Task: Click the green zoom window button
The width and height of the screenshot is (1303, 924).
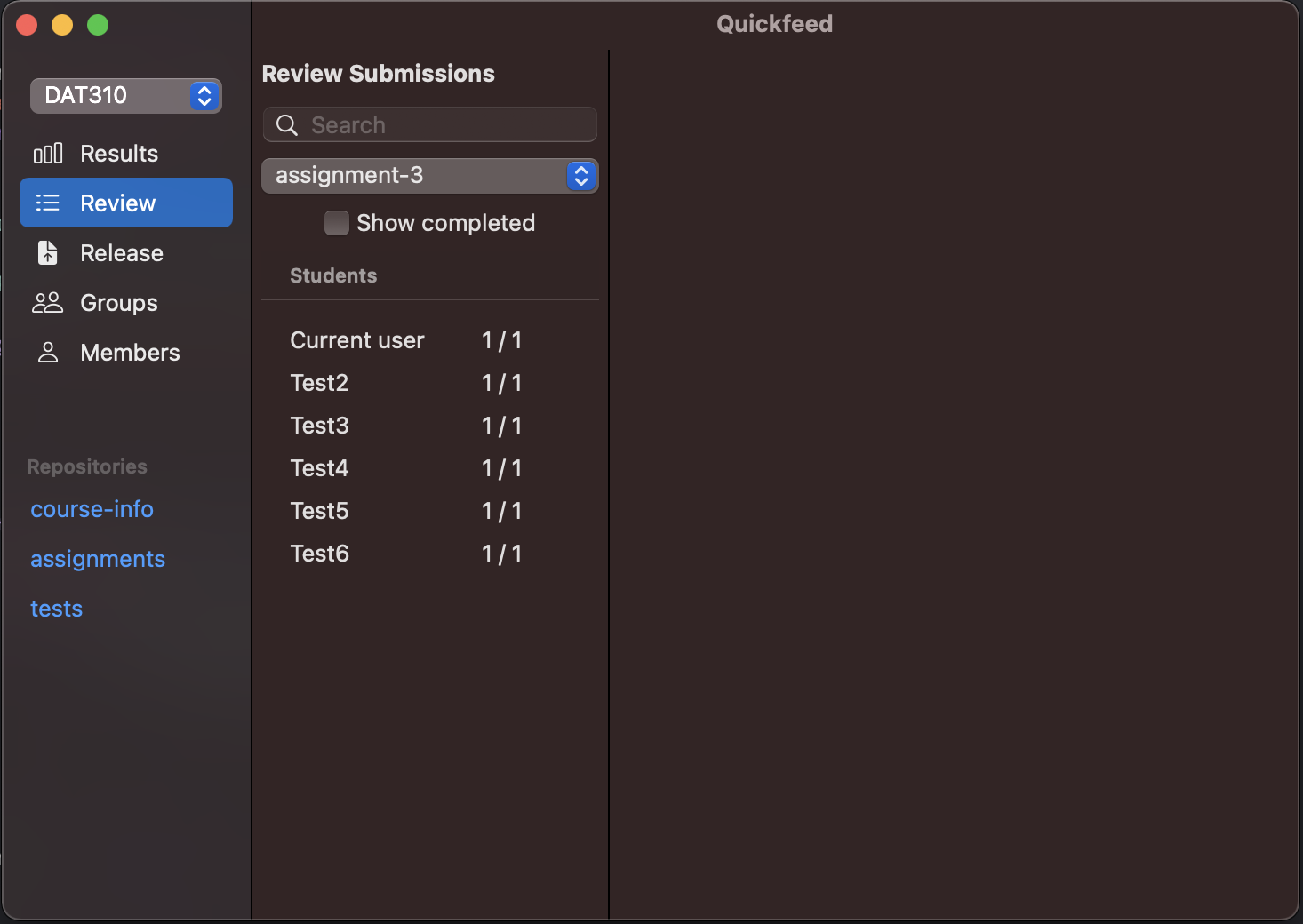Action: click(x=98, y=25)
